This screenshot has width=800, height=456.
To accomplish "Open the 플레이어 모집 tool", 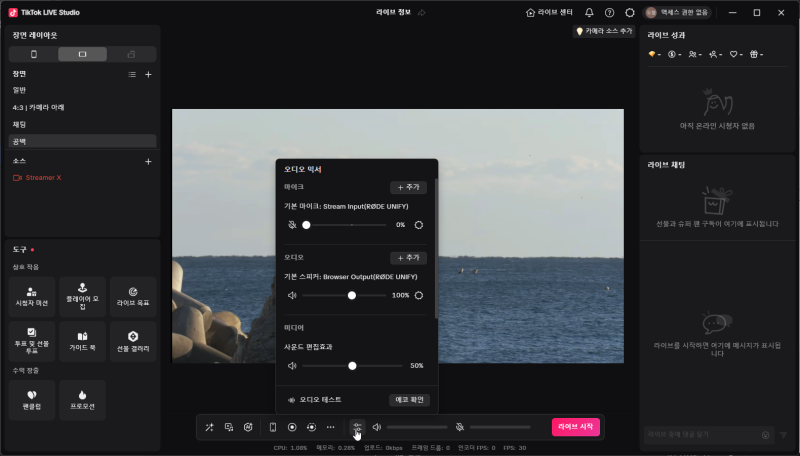I will 82,297.
